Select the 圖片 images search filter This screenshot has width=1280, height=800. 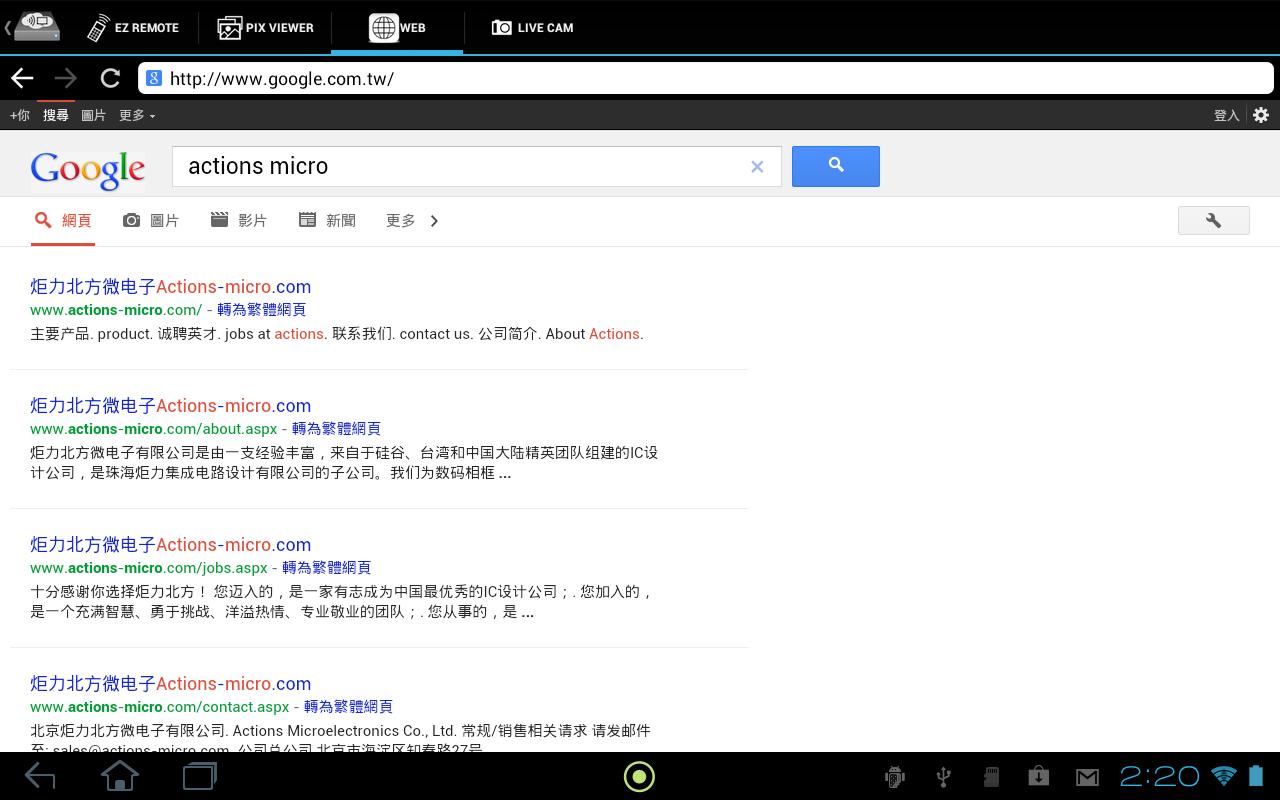pyautogui.click(x=151, y=221)
